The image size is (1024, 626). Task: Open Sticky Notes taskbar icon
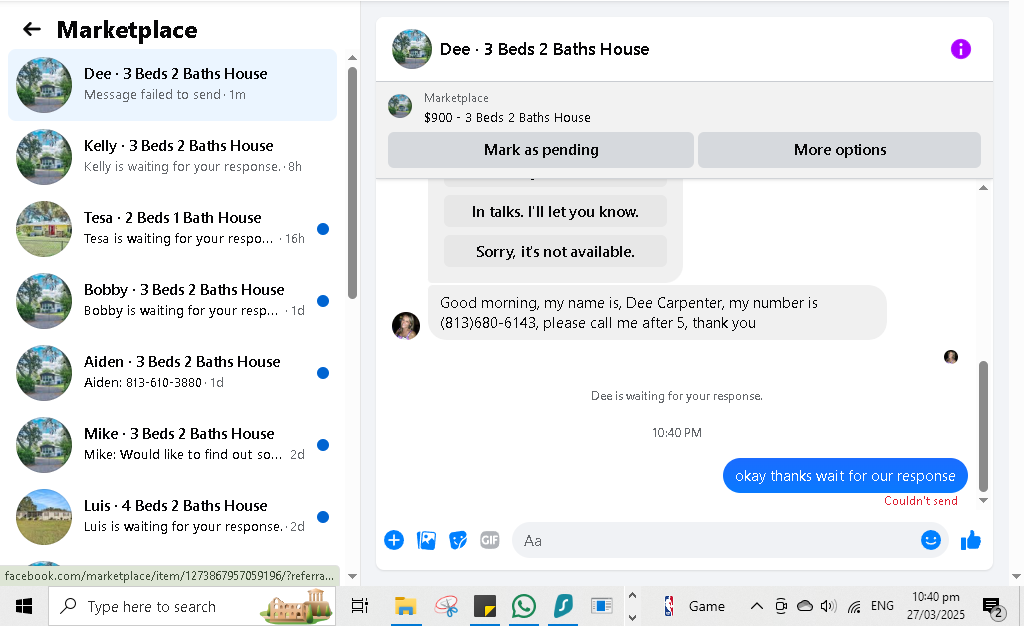coord(485,606)
